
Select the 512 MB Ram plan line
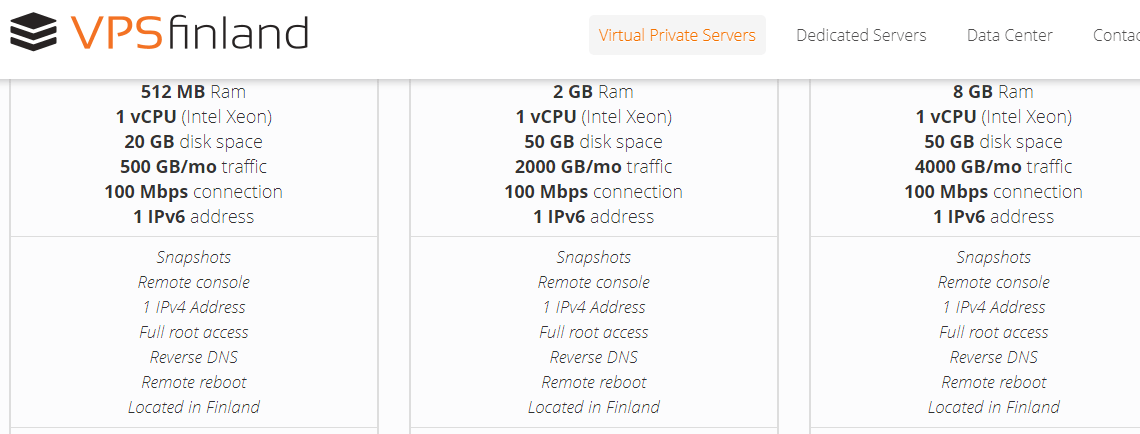[x=193, y=92]
